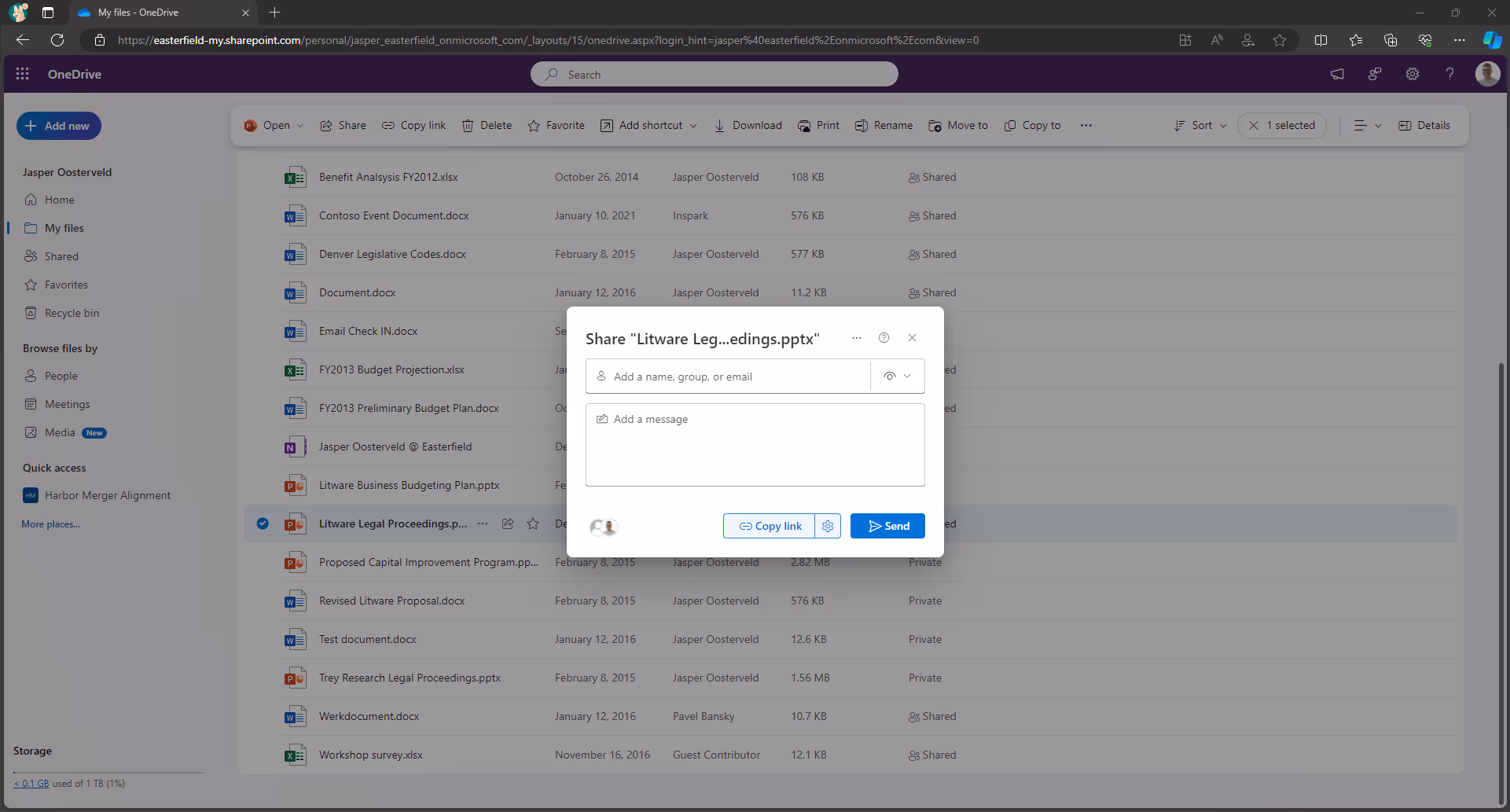Open the app launcher waffle icon

(x=22, y=74)
